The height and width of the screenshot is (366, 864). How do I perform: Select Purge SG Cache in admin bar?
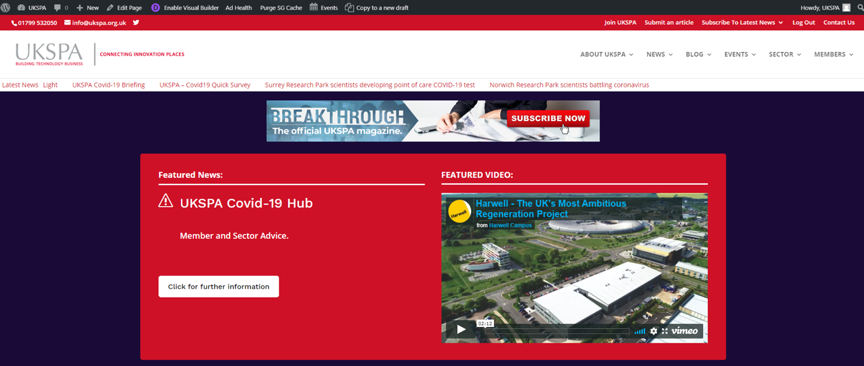coord(281,8)
